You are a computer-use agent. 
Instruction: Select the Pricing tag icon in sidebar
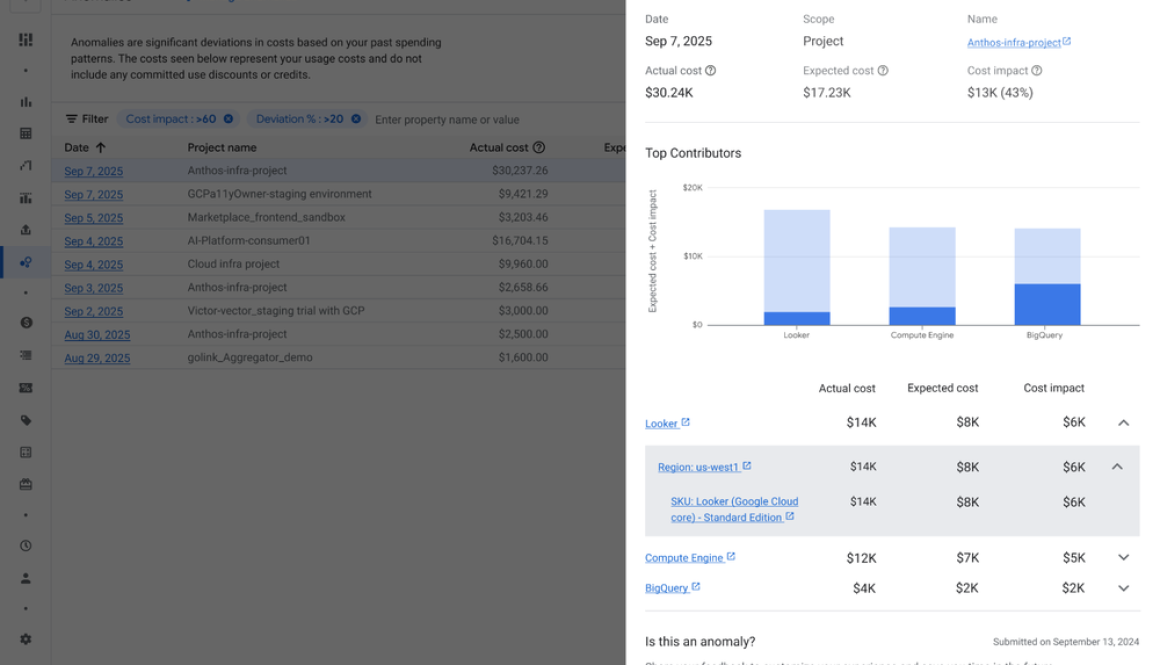pyautogui.click(x=25, y=420)
